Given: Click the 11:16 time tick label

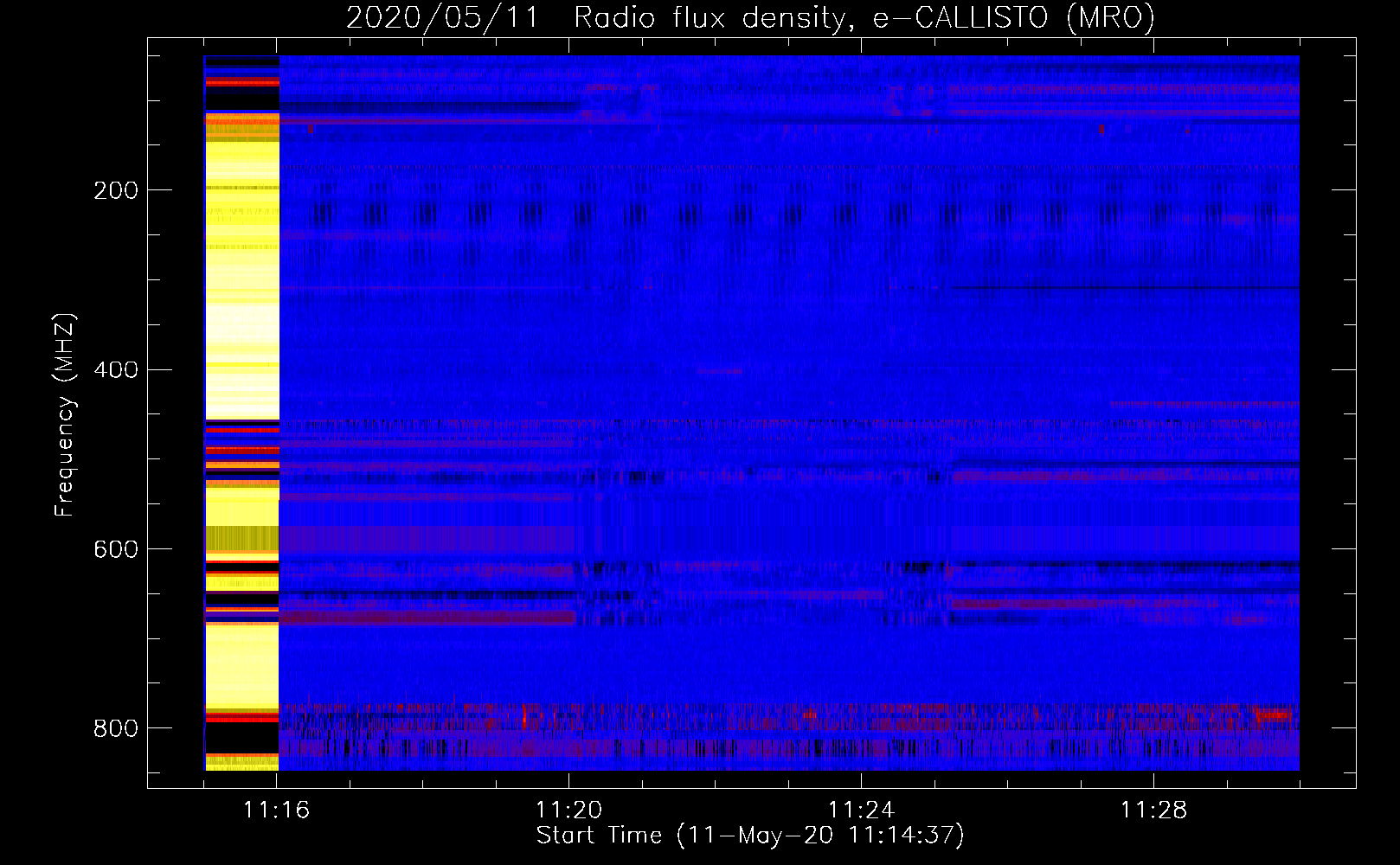Looking at the screenshot, I should click(x=276, y=811).
